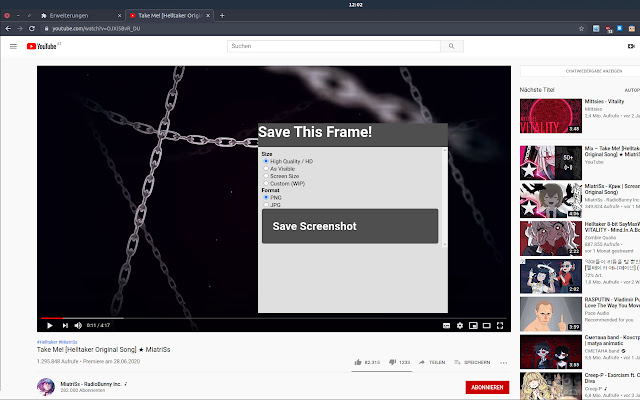Save the video via SPEICHERN
Image resolution: width=640 pixels, height=400 pixels.
[472, 362]
